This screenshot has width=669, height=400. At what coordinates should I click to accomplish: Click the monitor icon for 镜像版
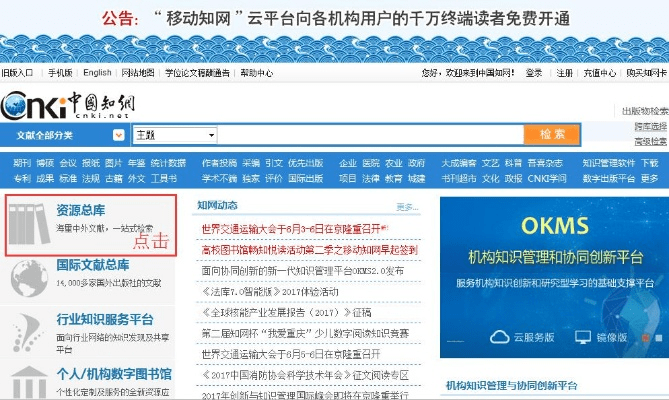coord(582,337)
